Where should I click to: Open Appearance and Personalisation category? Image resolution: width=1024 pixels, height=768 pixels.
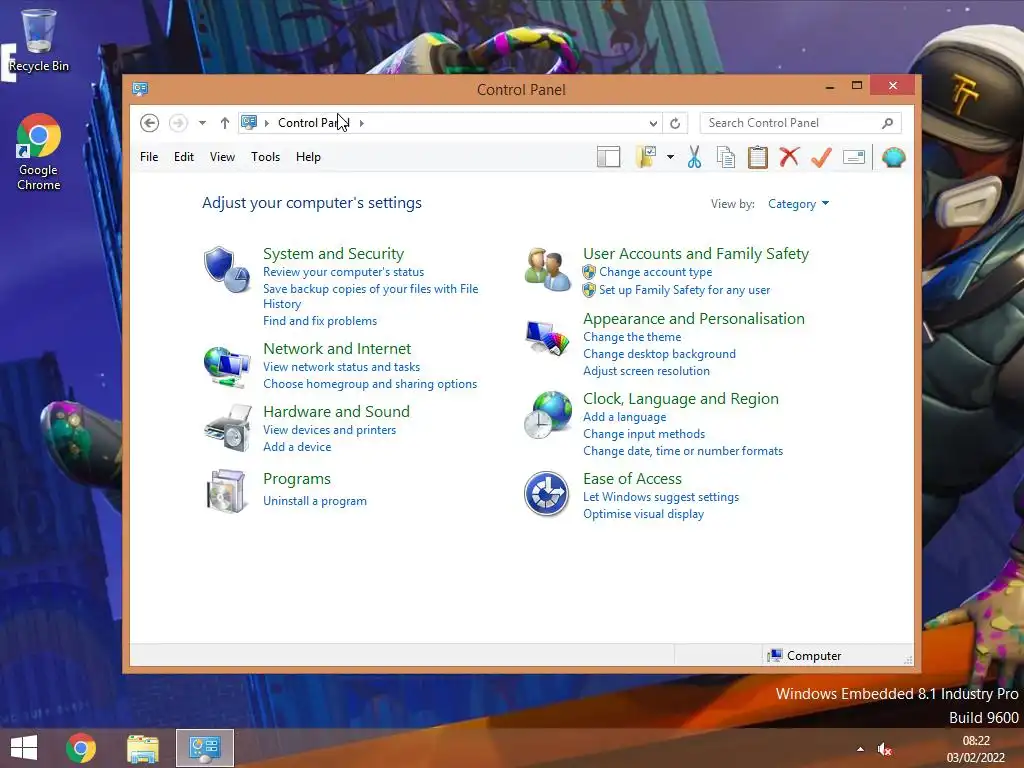(694, 319)
